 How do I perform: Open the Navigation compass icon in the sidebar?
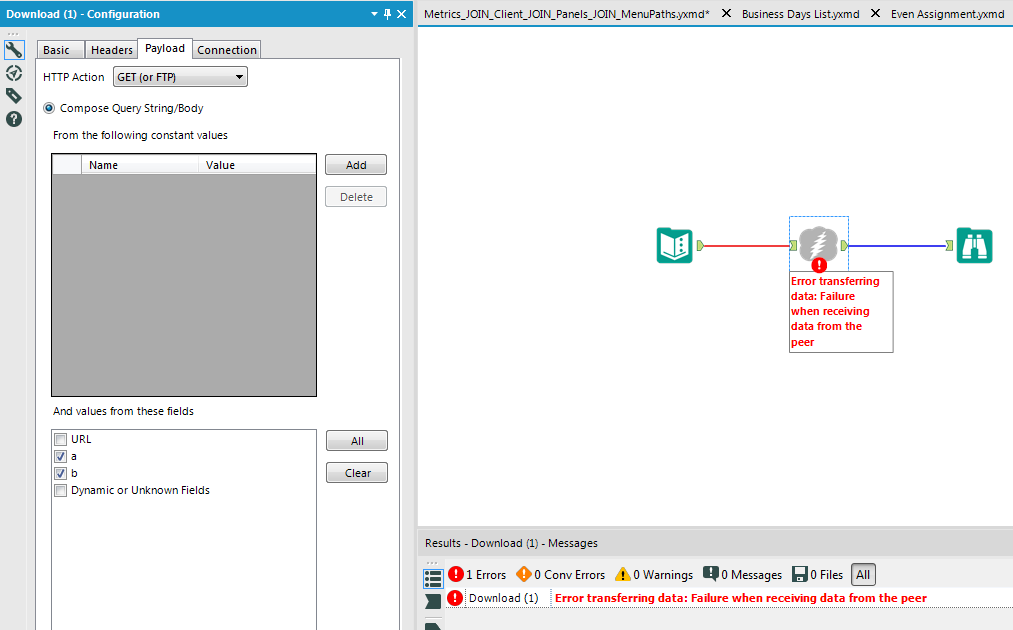[13, 72]
